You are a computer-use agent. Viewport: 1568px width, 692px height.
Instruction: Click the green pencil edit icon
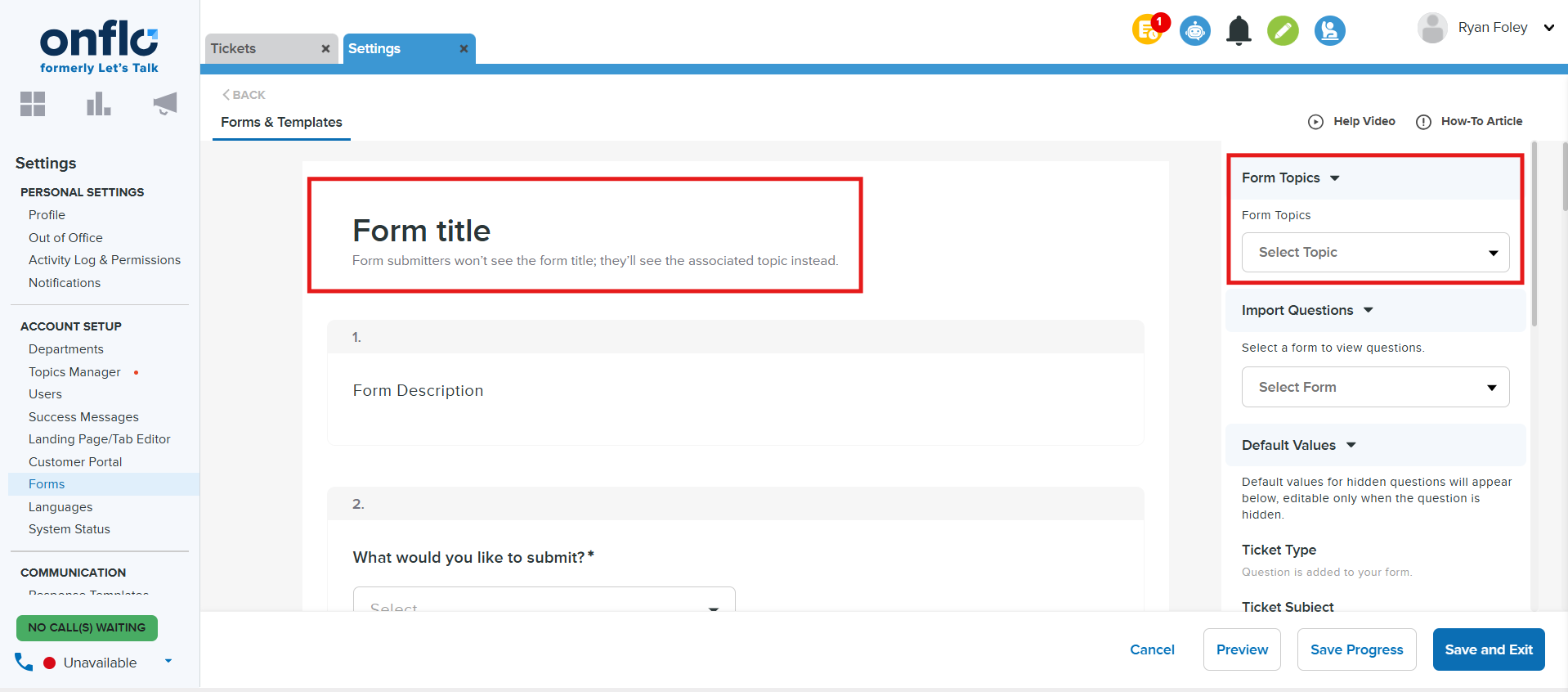(1283, 31)
